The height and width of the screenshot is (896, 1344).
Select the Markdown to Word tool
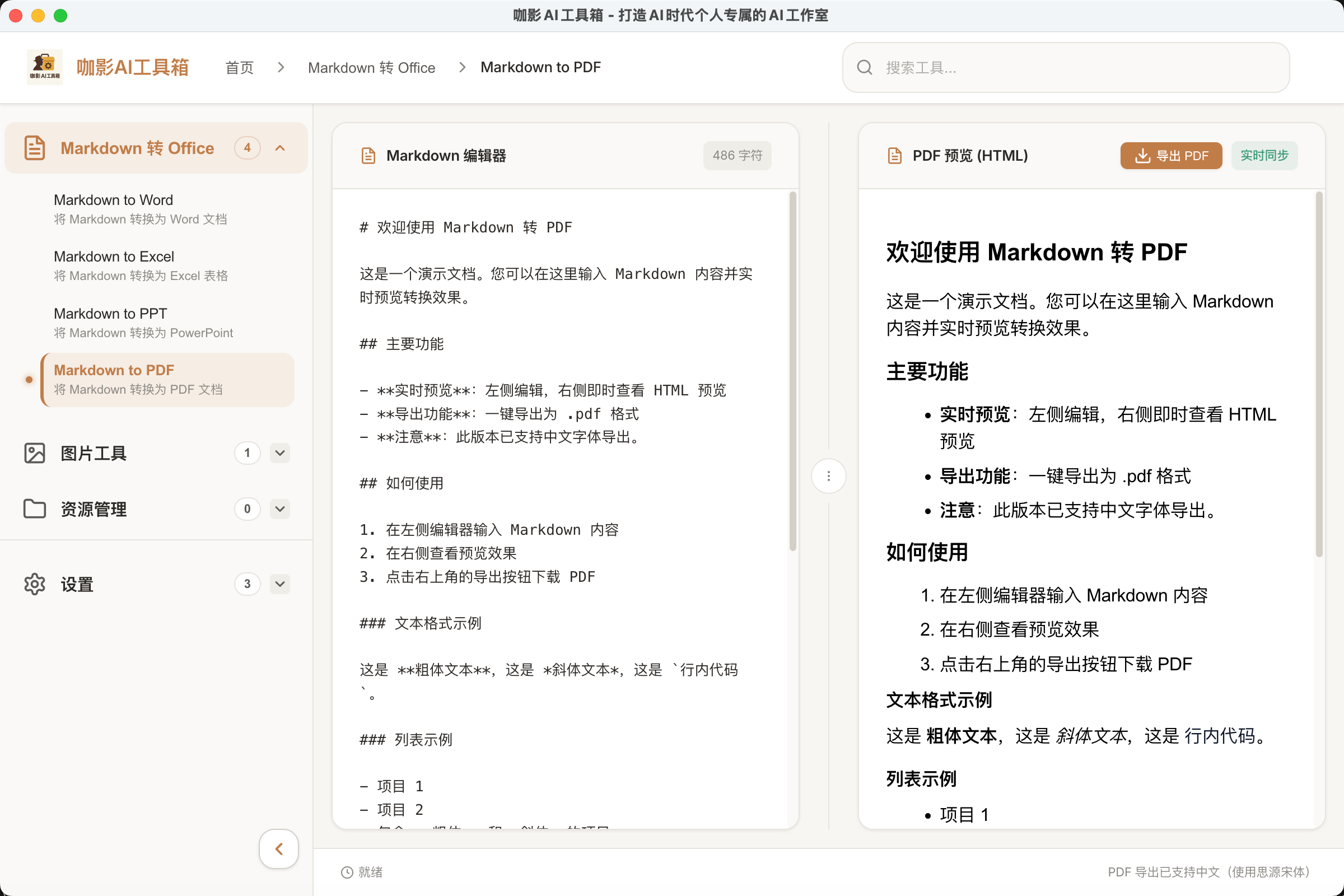(113, 199)
